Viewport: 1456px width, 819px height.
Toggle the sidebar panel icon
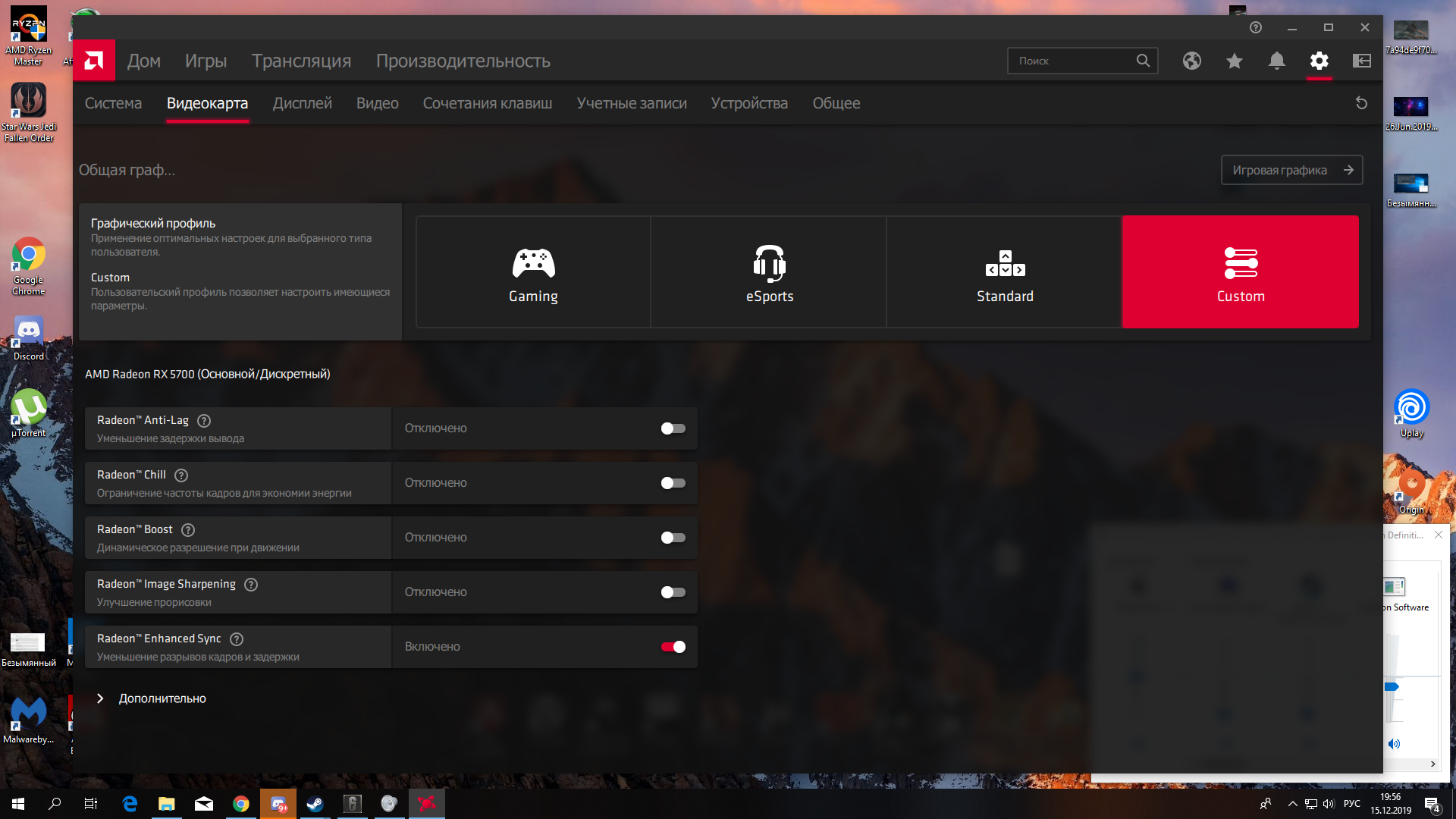1361,61
